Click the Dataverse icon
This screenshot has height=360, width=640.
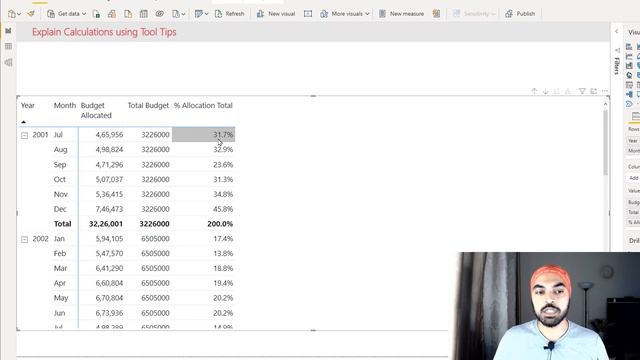[160, 14]
